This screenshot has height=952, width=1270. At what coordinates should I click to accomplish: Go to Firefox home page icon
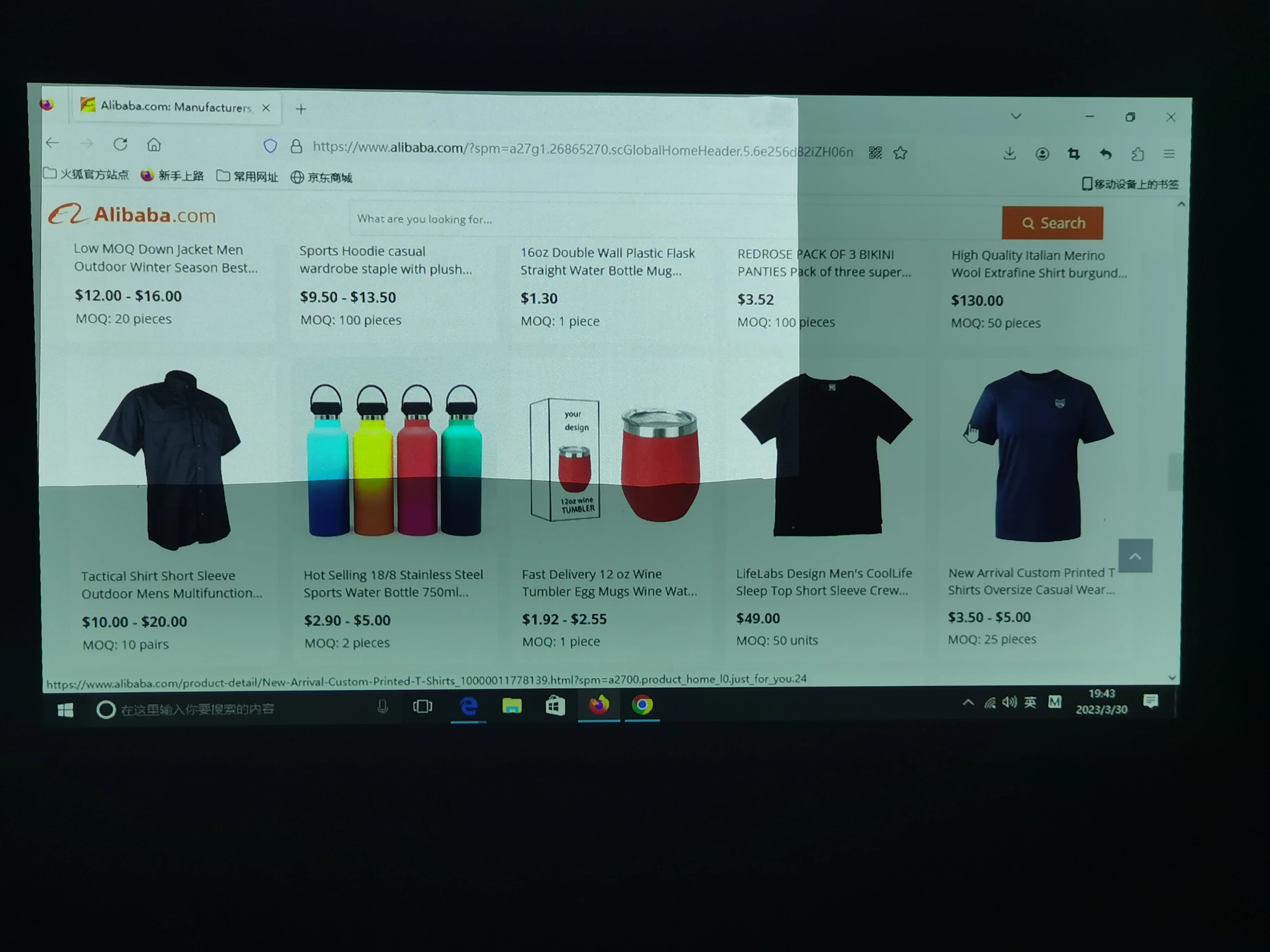[x=154, y=145]
